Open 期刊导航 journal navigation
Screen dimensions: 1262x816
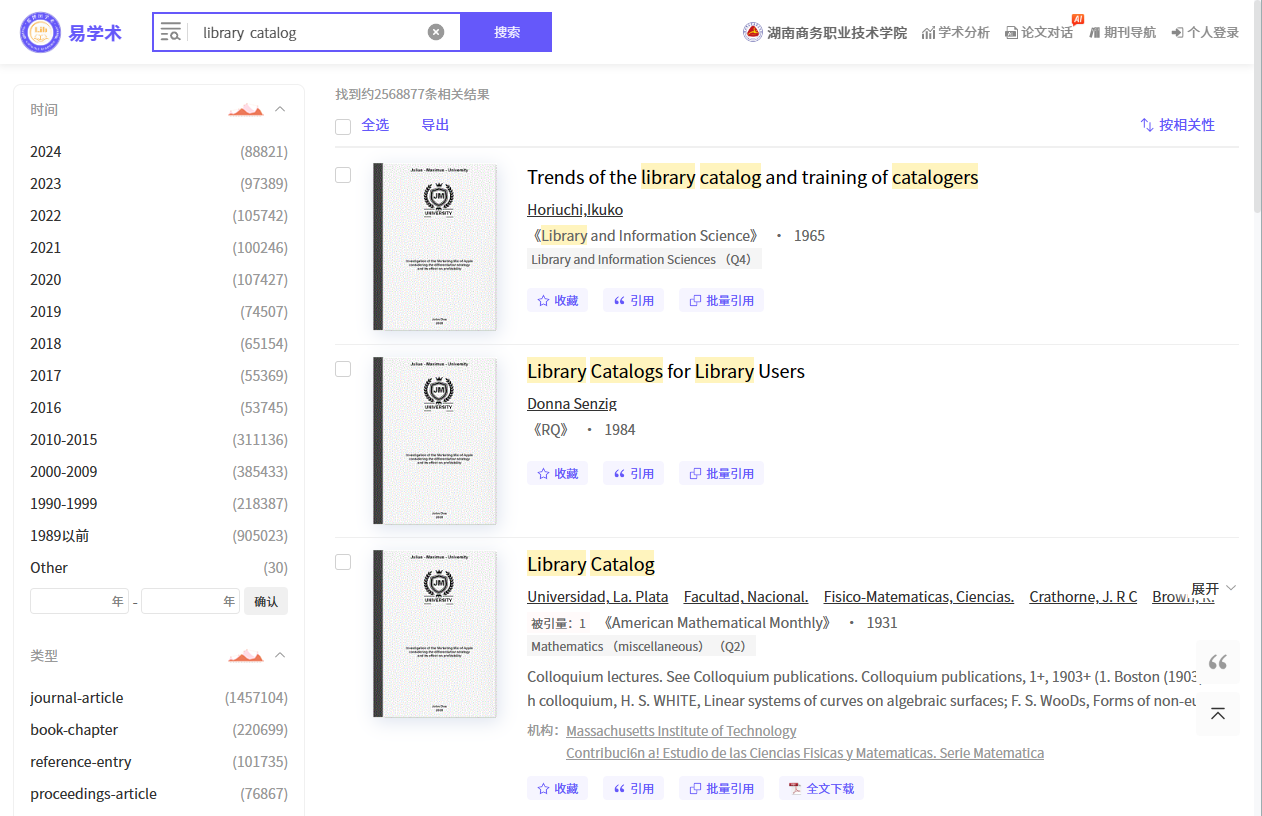point(1121,33)
